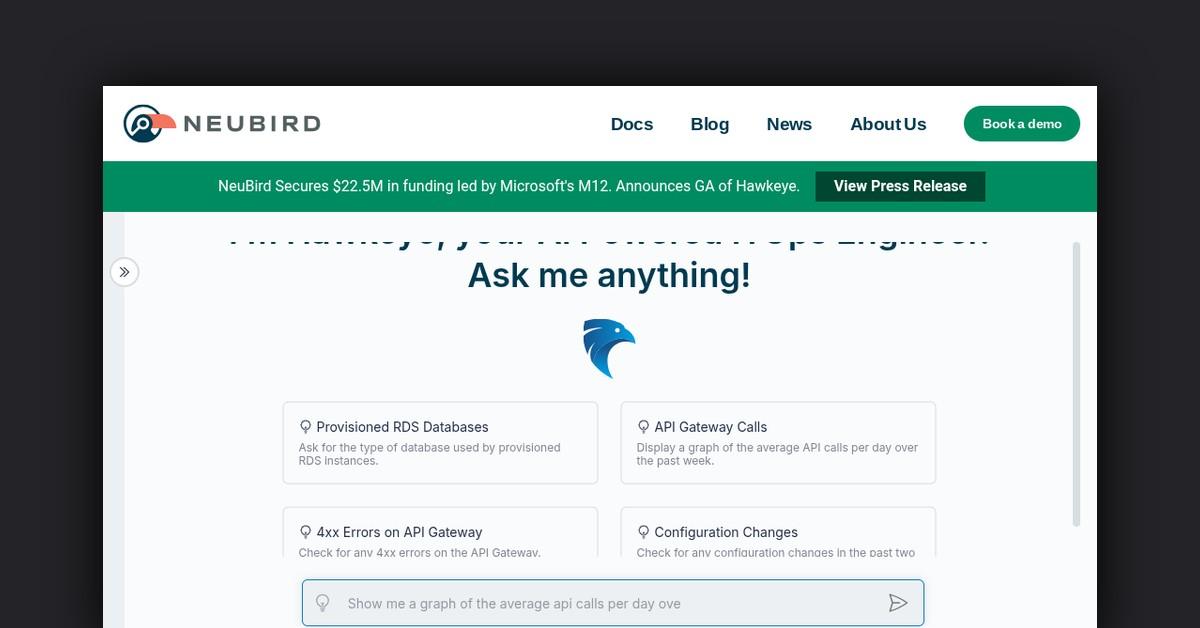Viewport: 1200px width, 628px height.
Task: Click the View Press Release button
Action: [x=899, y=186]
